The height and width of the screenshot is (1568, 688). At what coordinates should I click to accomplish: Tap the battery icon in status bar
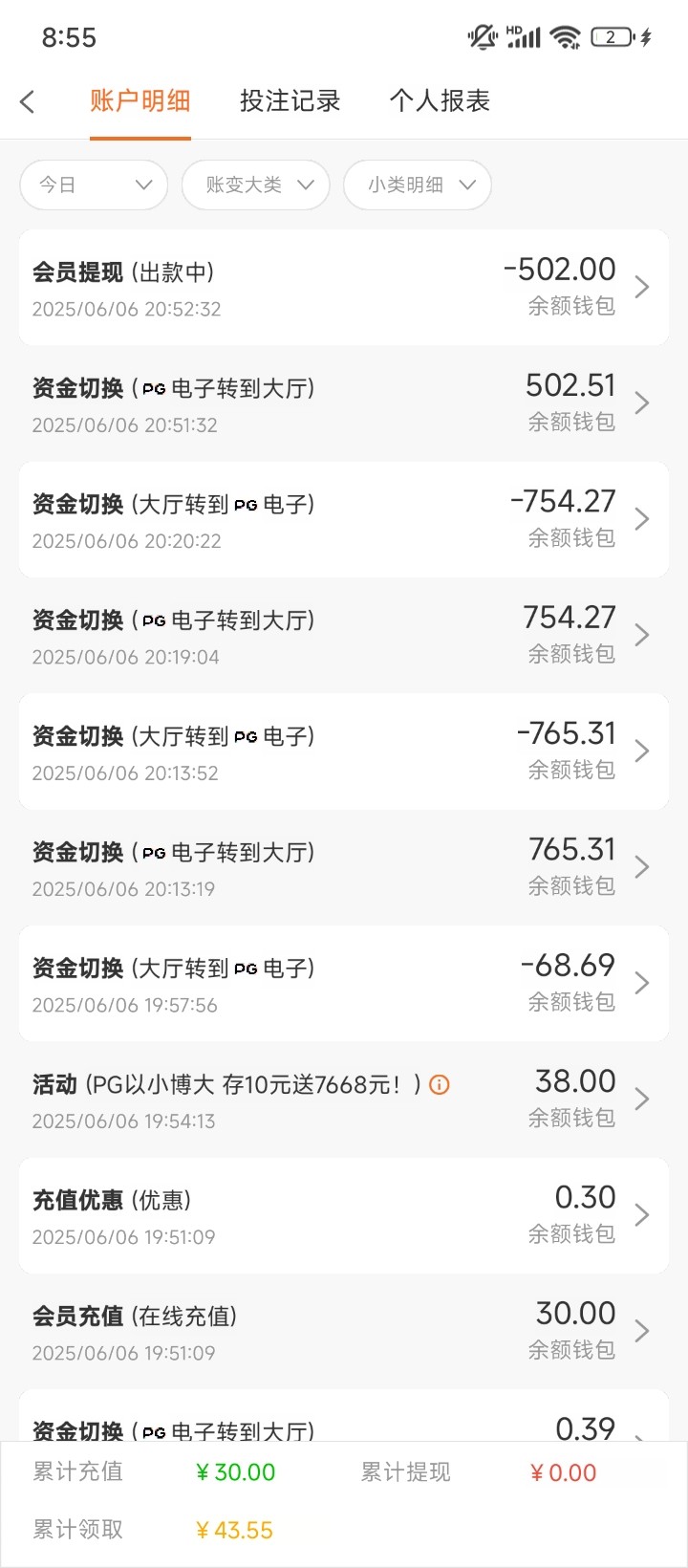(x=613, y=37)
